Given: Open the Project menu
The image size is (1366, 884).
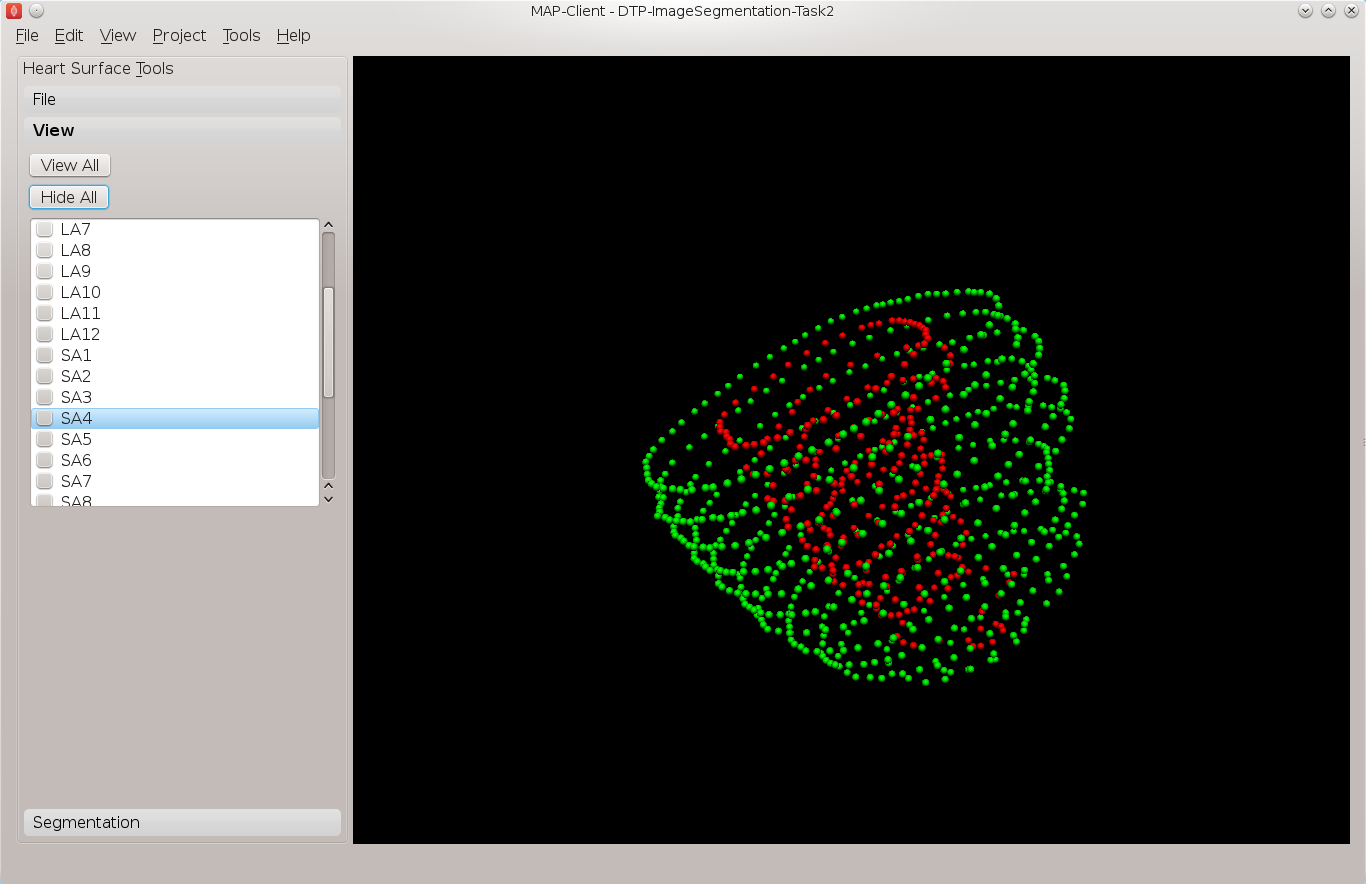Looking at the screenshot, I should tap(179, 35).
